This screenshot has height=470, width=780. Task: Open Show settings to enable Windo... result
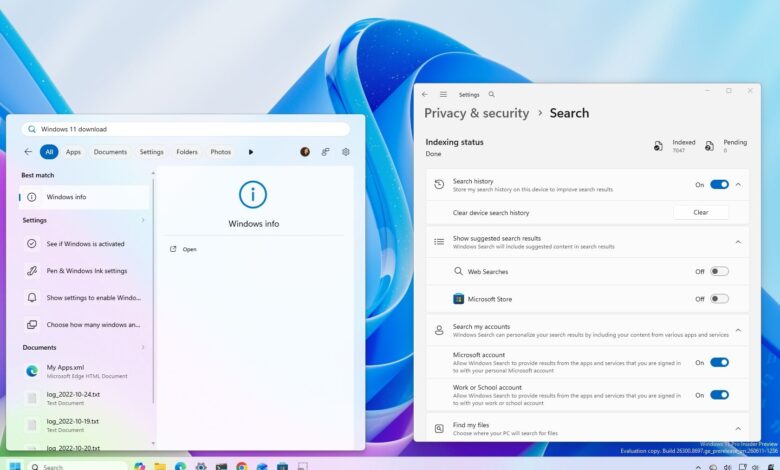[x=84, y=297]
